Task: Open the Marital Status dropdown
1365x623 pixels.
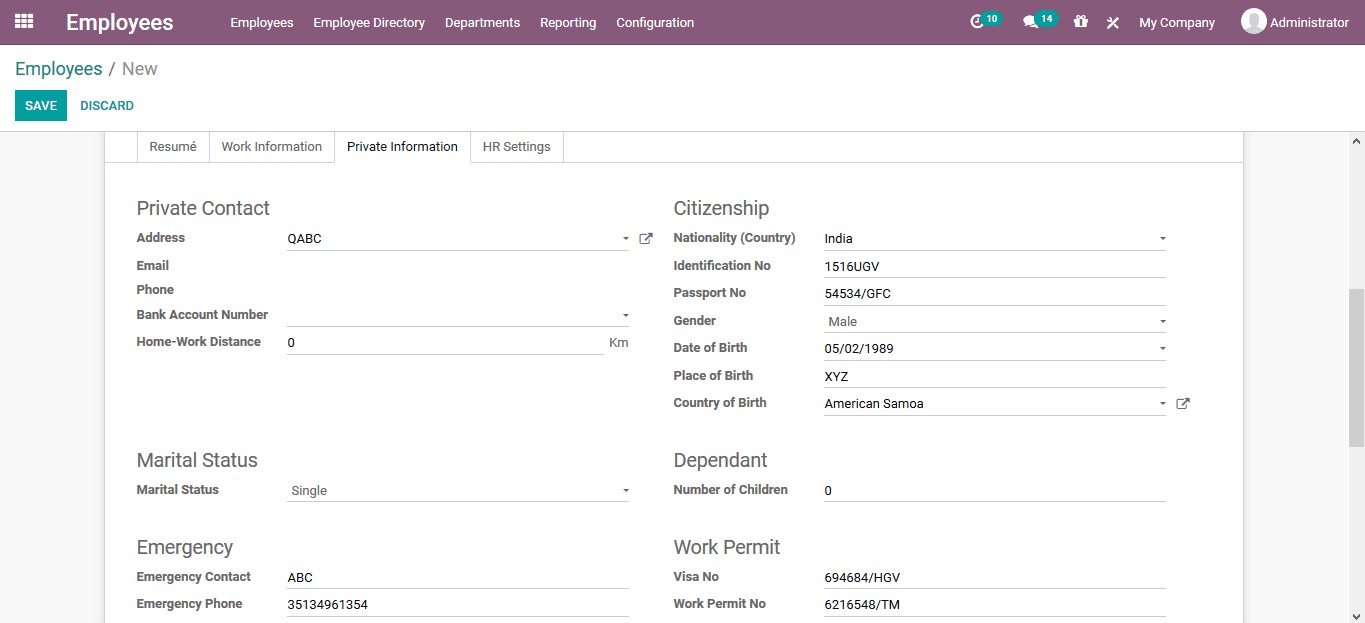Action: tap(625, 490)
